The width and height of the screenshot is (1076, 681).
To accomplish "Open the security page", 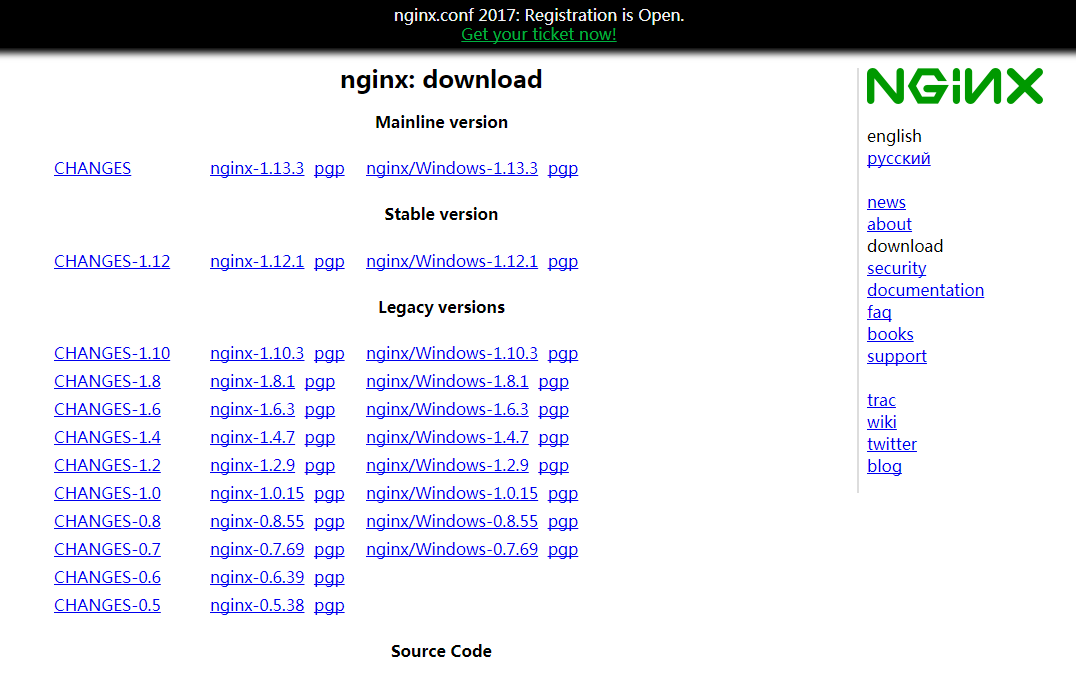I will [x=896, y=269].
